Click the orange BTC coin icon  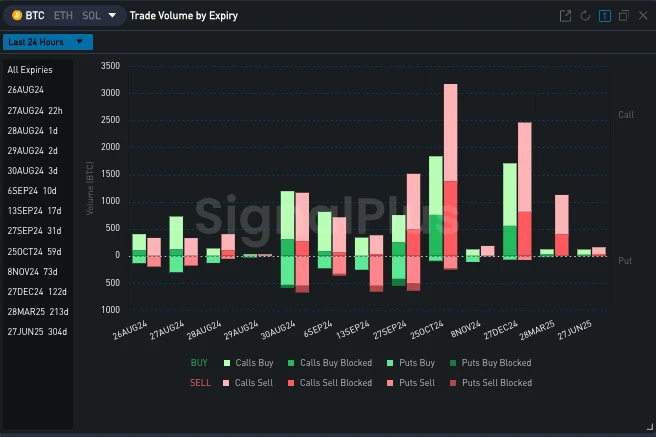pos(16,16)
